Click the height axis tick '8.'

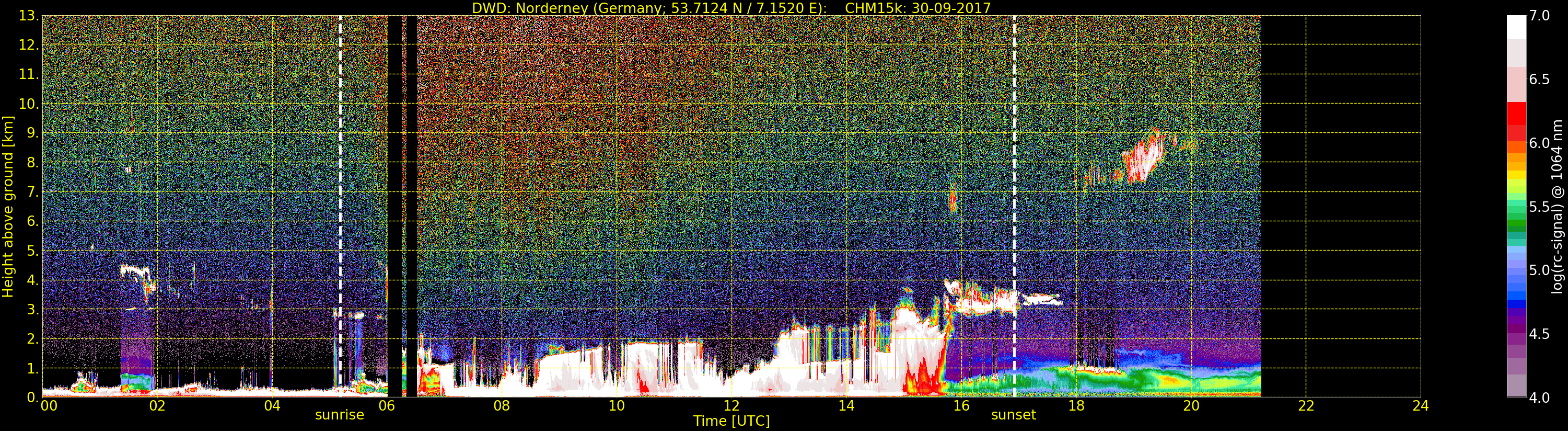(33, 163)
